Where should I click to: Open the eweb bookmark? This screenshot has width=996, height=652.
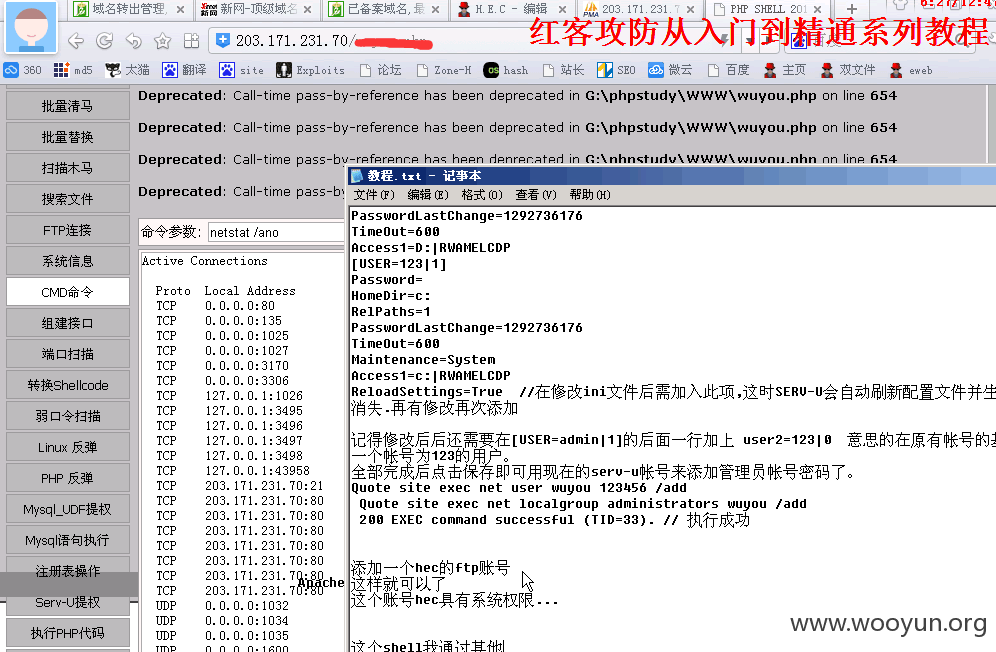tap(911, 70)
